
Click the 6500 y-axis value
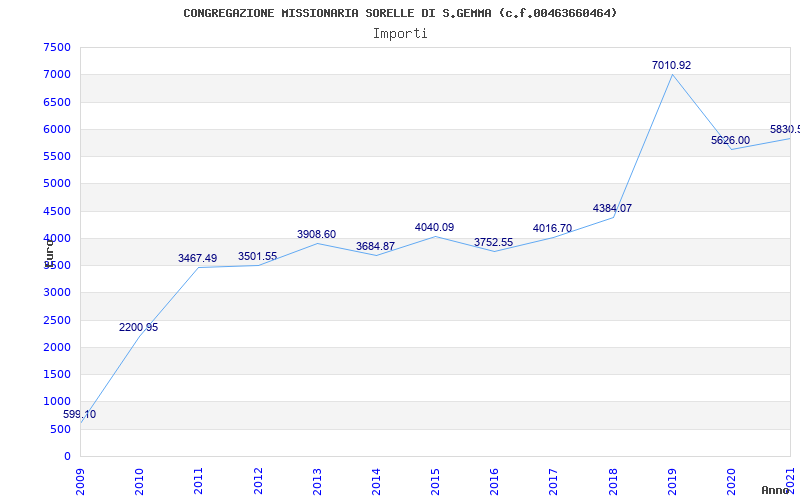click(57, 102)
